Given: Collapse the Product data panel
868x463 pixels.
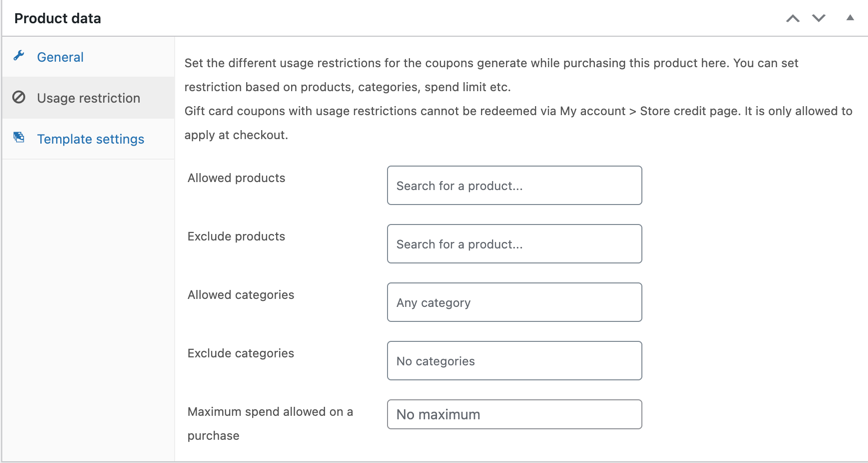Looking at the screenshot, I should click(850, 18).
